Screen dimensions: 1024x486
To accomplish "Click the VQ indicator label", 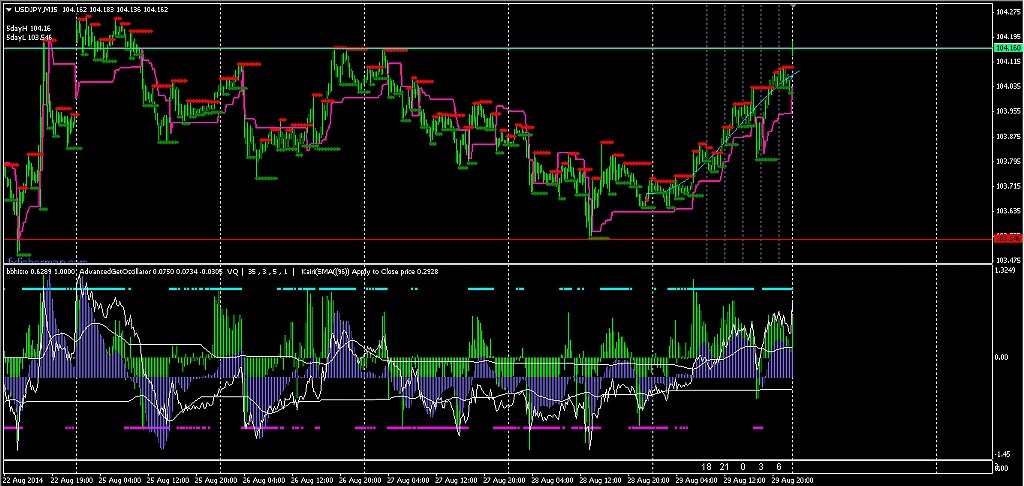I will [x=233, y=270].
